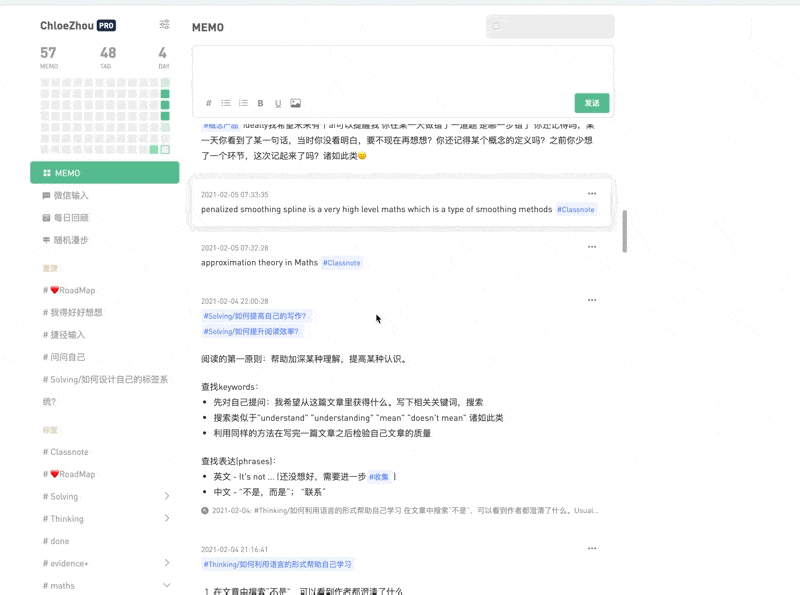Click the search magnifier icon
Screen dimensions: 800x595
(496, 27)
